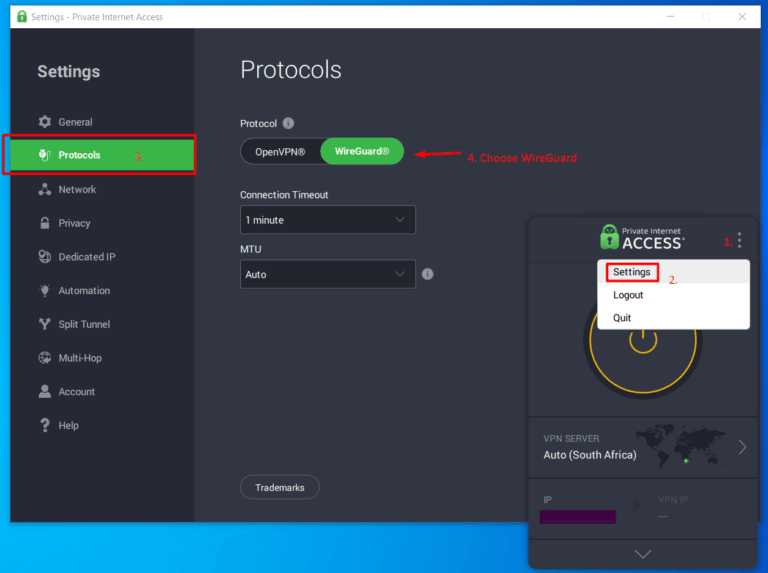Click the Account person icon
This screenshot has height=573, width=768.
click(45, 391)
